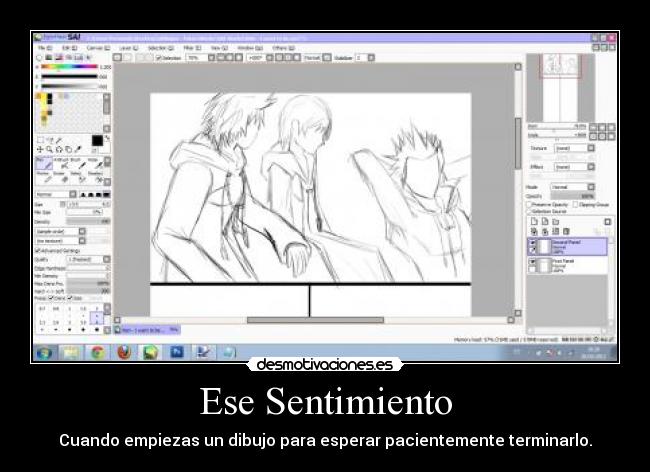Open the no texture brush dropdown
This screenshot has height=472, width=650.
(61, 241)
